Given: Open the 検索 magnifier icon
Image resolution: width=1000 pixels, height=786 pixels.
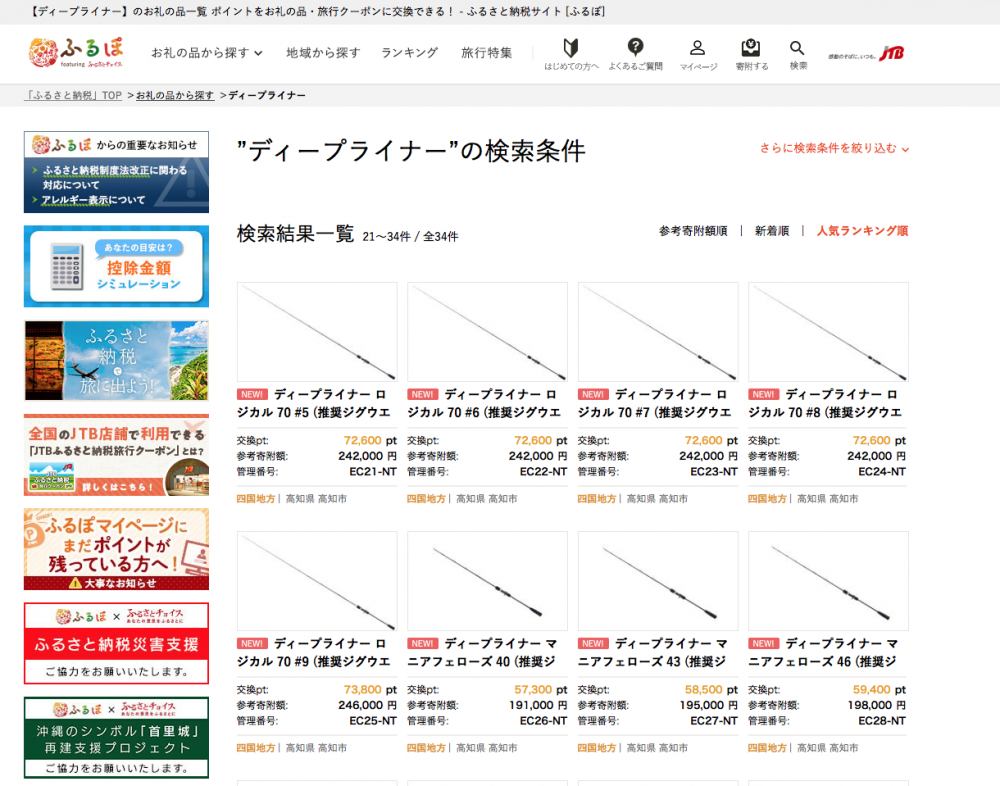Looking at the screenshot, I should pyautogui.click(x=798, y=54).
